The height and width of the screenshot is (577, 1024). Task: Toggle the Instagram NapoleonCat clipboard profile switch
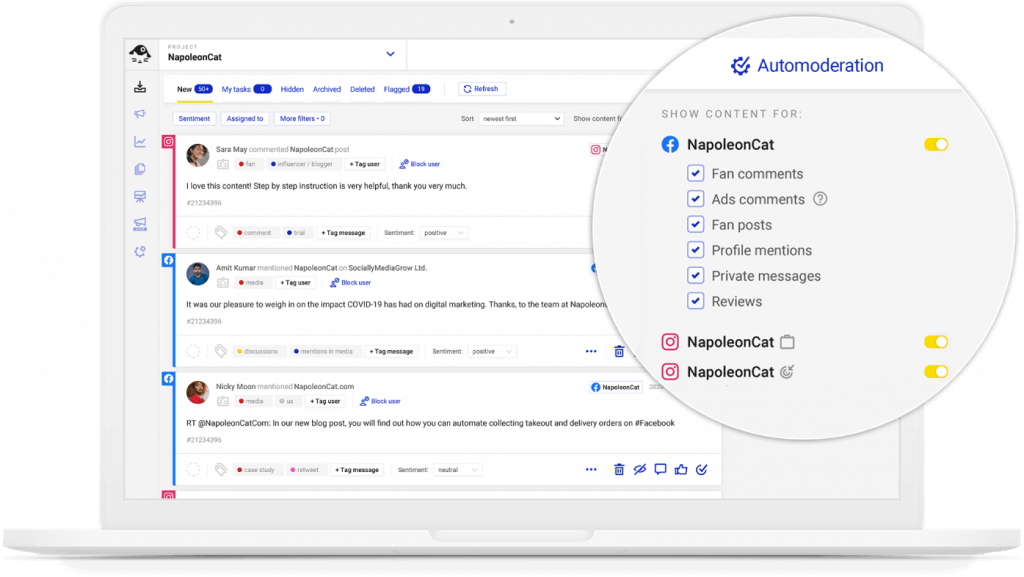(x=936, y=342)
